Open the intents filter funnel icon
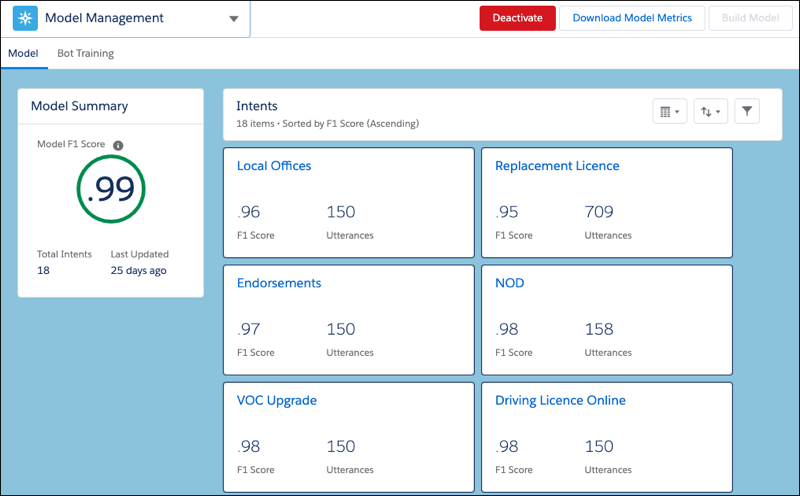The height and width of the screenshot is (496, 800). pyautogui.click(x=746, y=112)
